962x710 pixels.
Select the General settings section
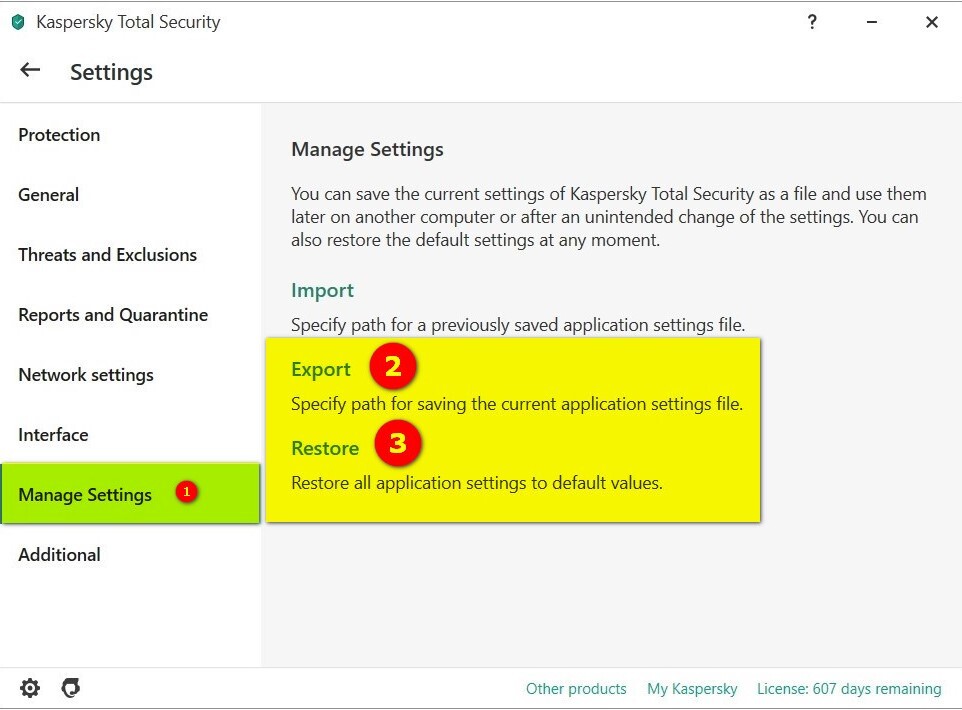click(48, 195)
